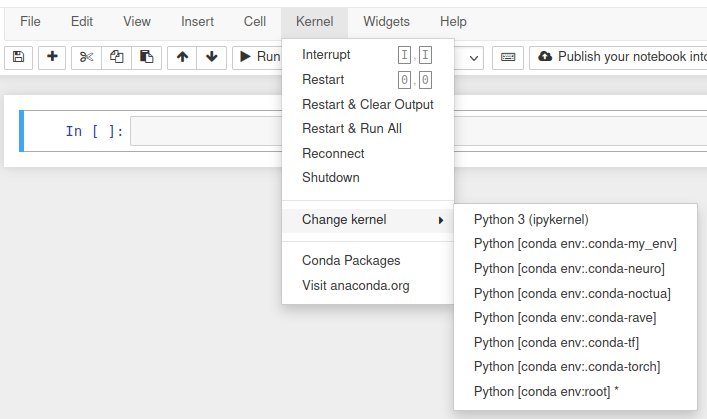Open Visit anaconda.org link
This screenshot has height=419, width=707.
click(355, 285)
